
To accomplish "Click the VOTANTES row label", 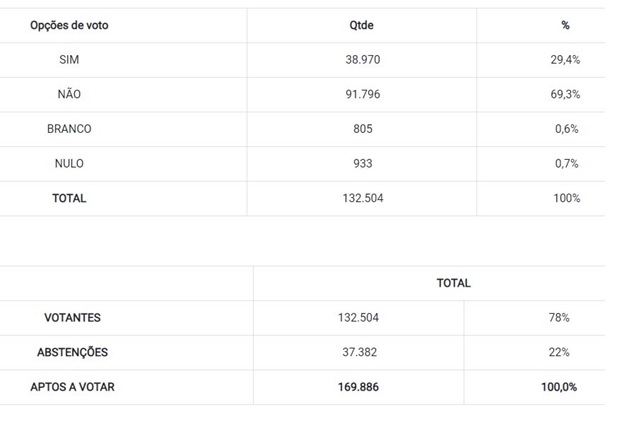I will [x=72, y=318].
